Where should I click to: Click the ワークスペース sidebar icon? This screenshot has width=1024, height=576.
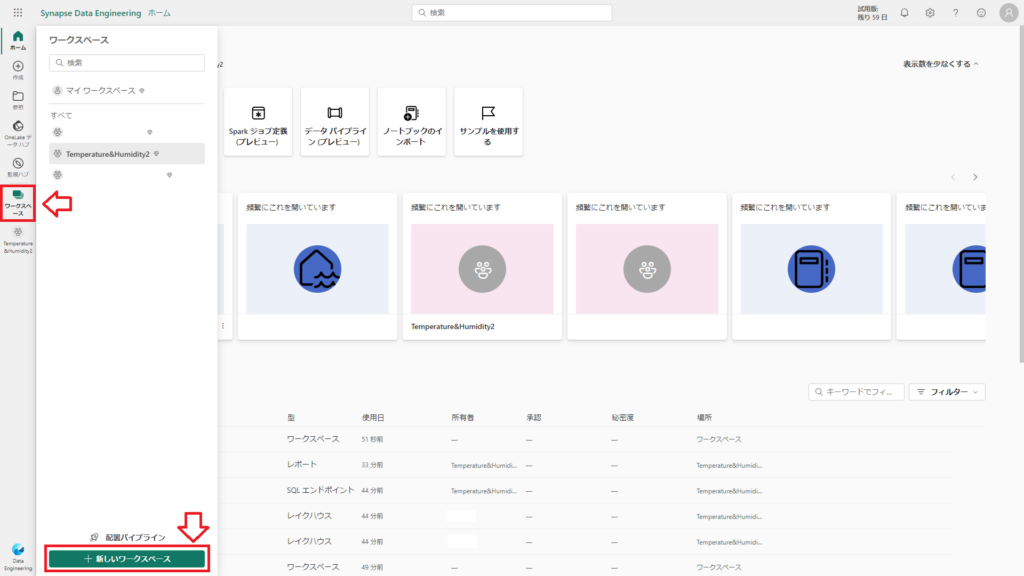pyautogui.click(x=18, y=201)
